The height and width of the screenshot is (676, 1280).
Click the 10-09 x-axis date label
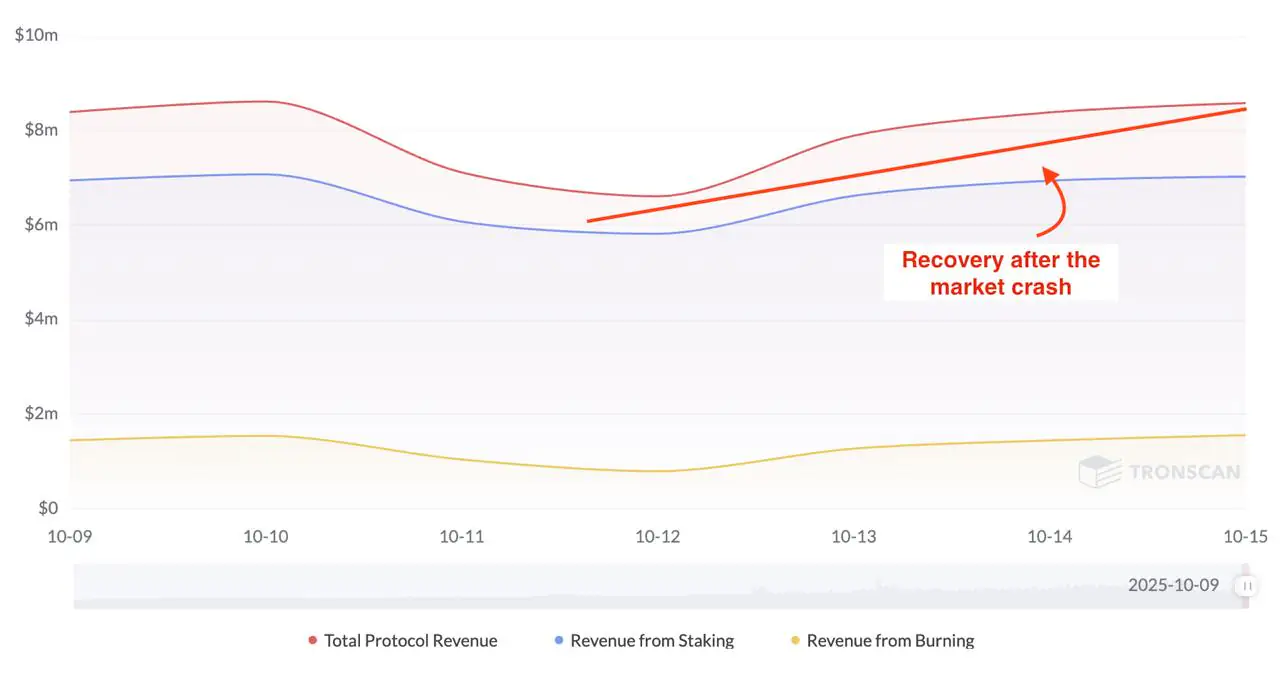tap(69, 537)
